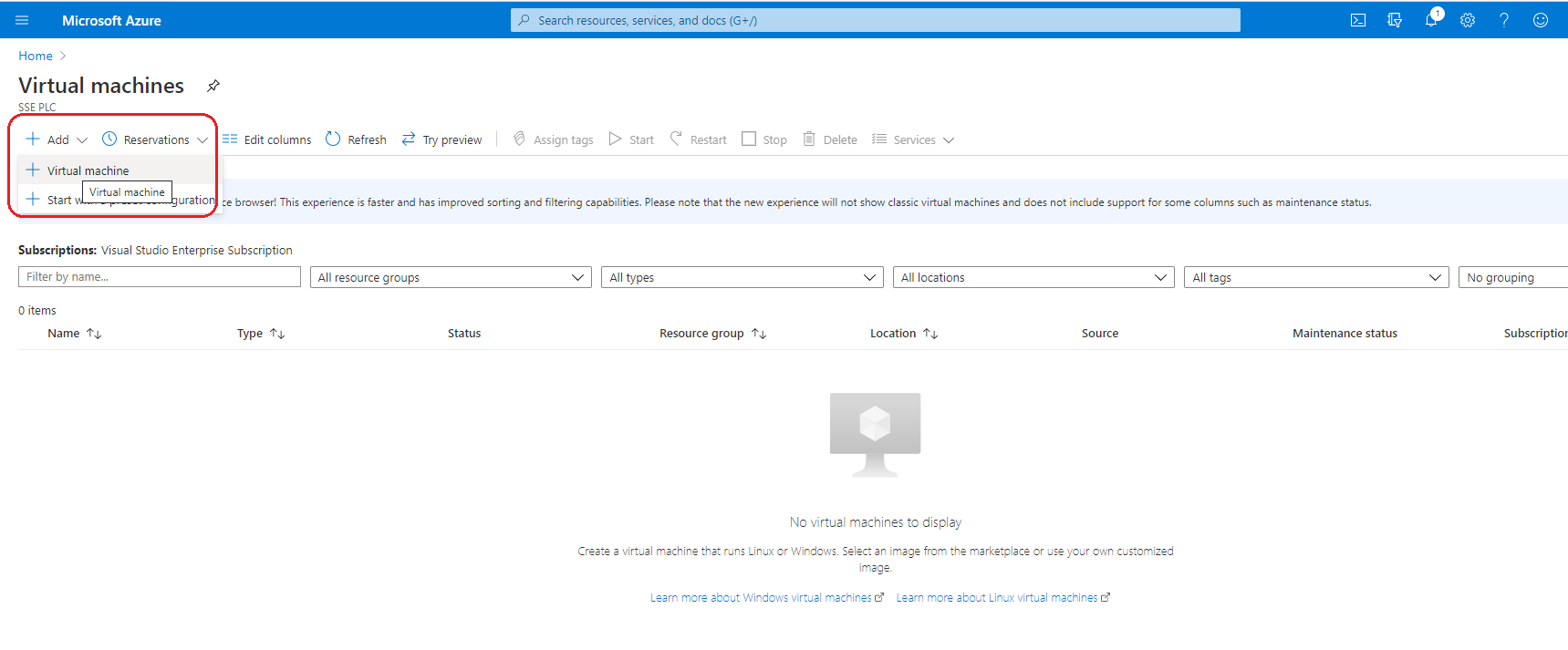Refresh the virtual machines list
1568x650 pixels.
coord(356,139)
